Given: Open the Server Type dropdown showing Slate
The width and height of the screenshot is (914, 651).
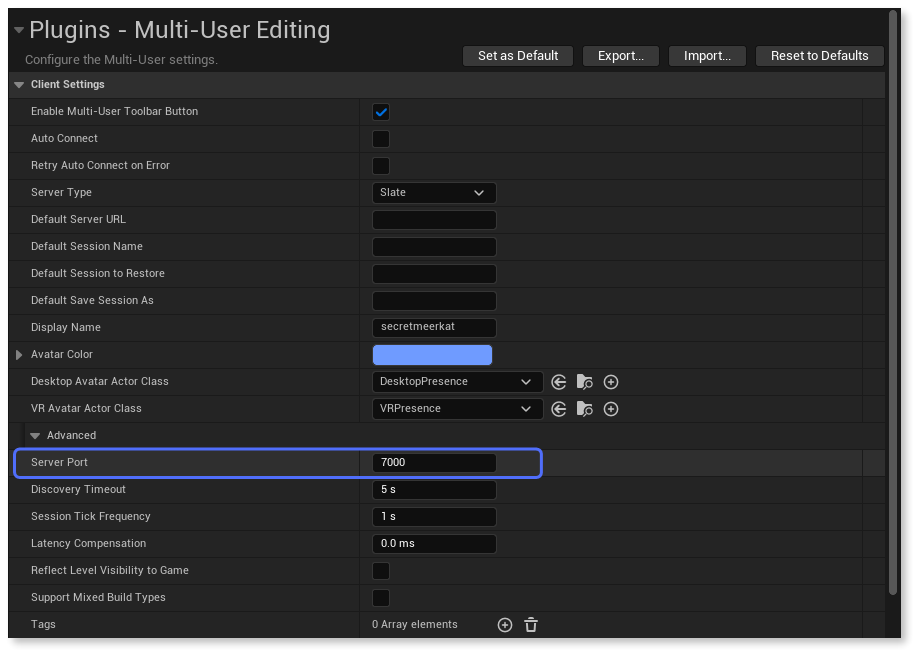Looking at the screenshot, I should coord(434,193).
